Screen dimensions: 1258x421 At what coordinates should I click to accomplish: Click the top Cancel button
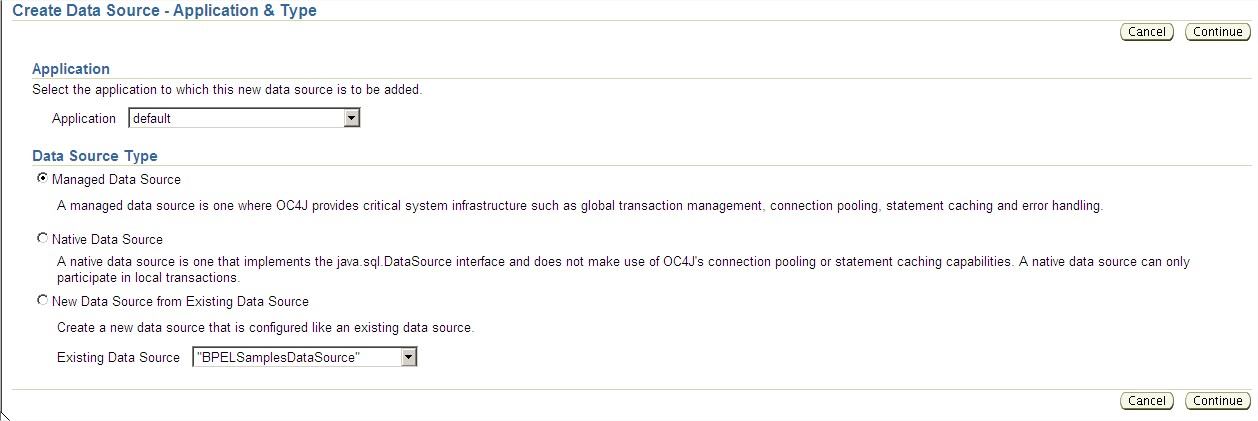point(1146,32)
